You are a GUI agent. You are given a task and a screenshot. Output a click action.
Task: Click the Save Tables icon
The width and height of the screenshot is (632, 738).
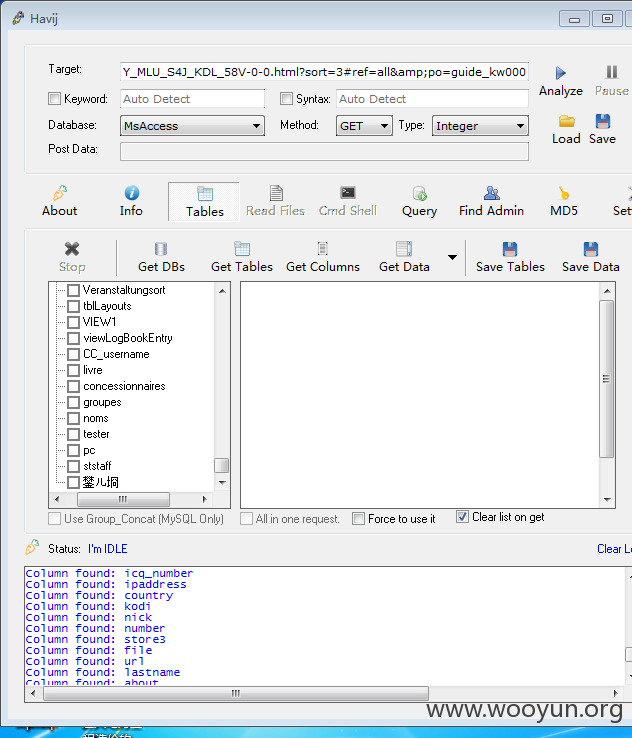point(510,249)
